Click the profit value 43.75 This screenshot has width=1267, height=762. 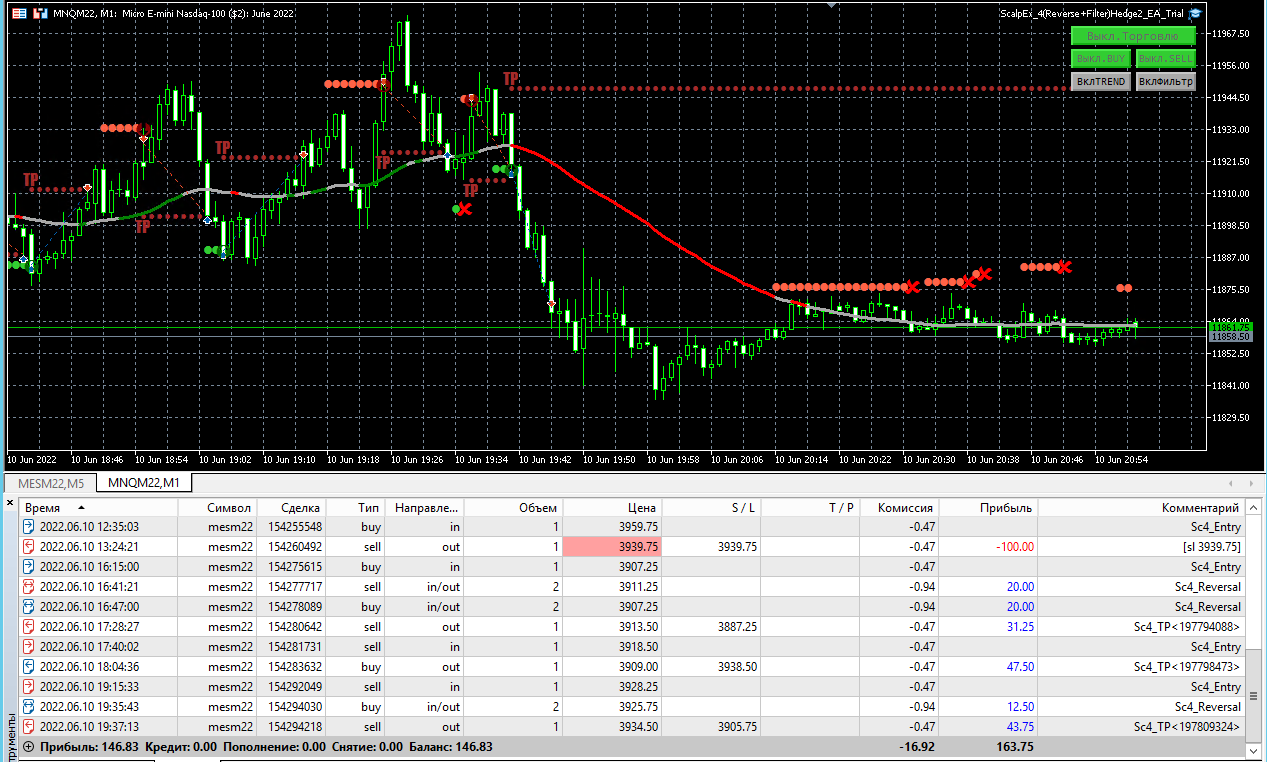1020,727
